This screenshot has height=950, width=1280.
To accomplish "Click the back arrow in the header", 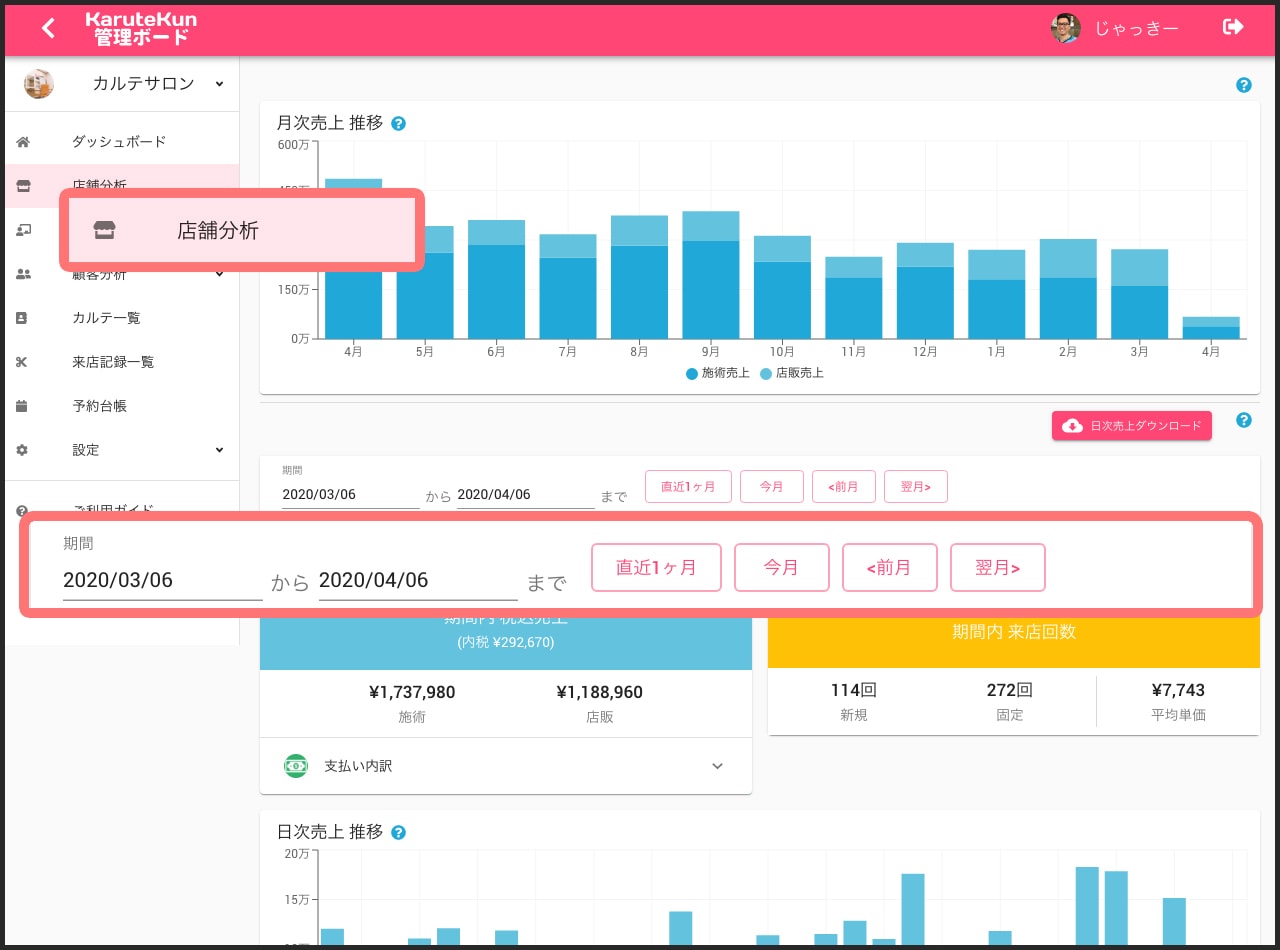I will coord(48,28).
